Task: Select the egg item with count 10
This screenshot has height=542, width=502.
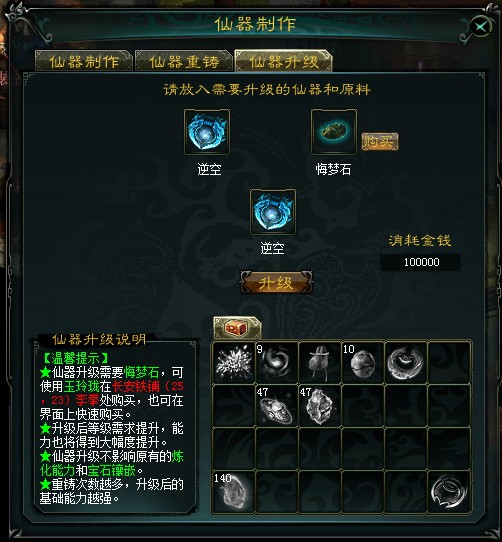Action: (363, 362)
